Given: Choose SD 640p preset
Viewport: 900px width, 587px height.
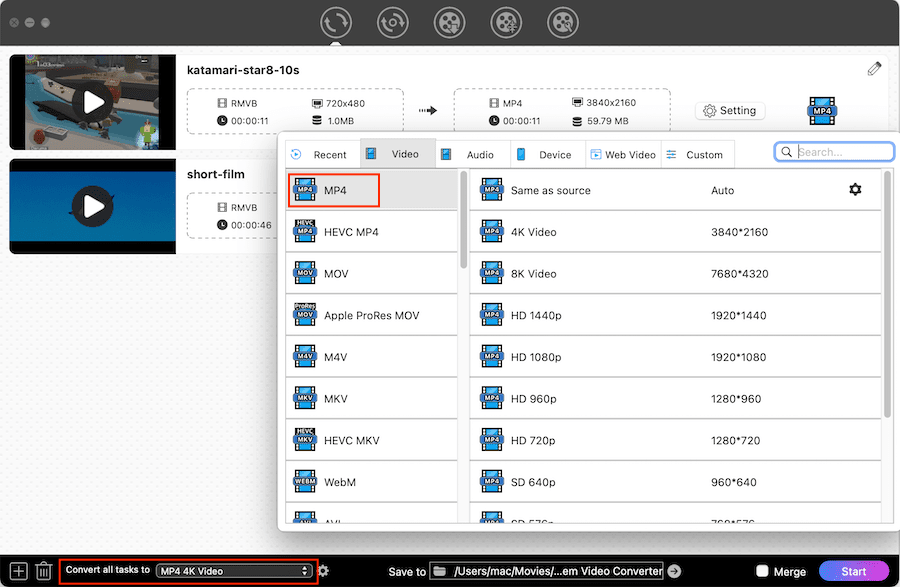Looking at the screenshot, I should (675, 482).
